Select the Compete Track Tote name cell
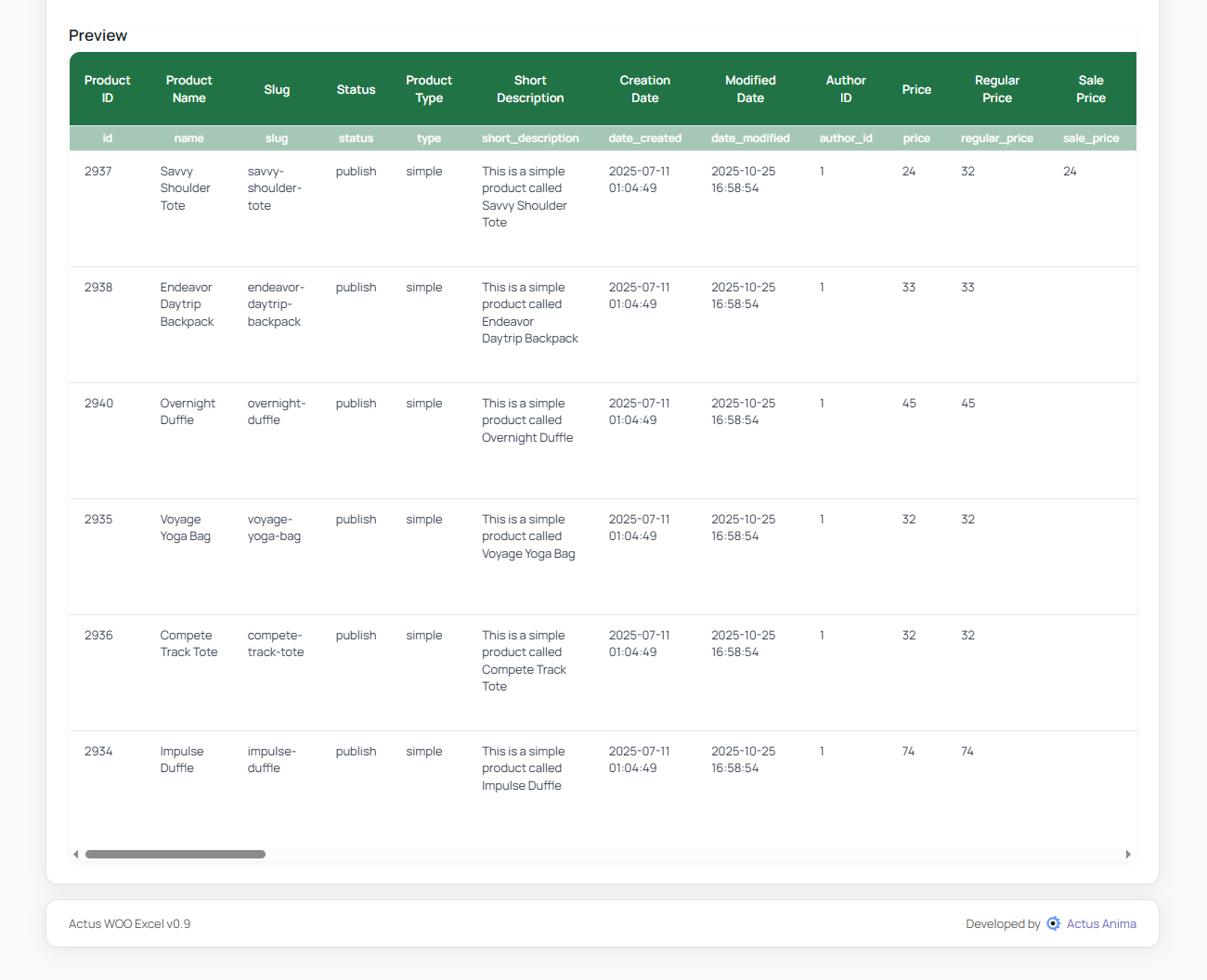 coord(188,644)
